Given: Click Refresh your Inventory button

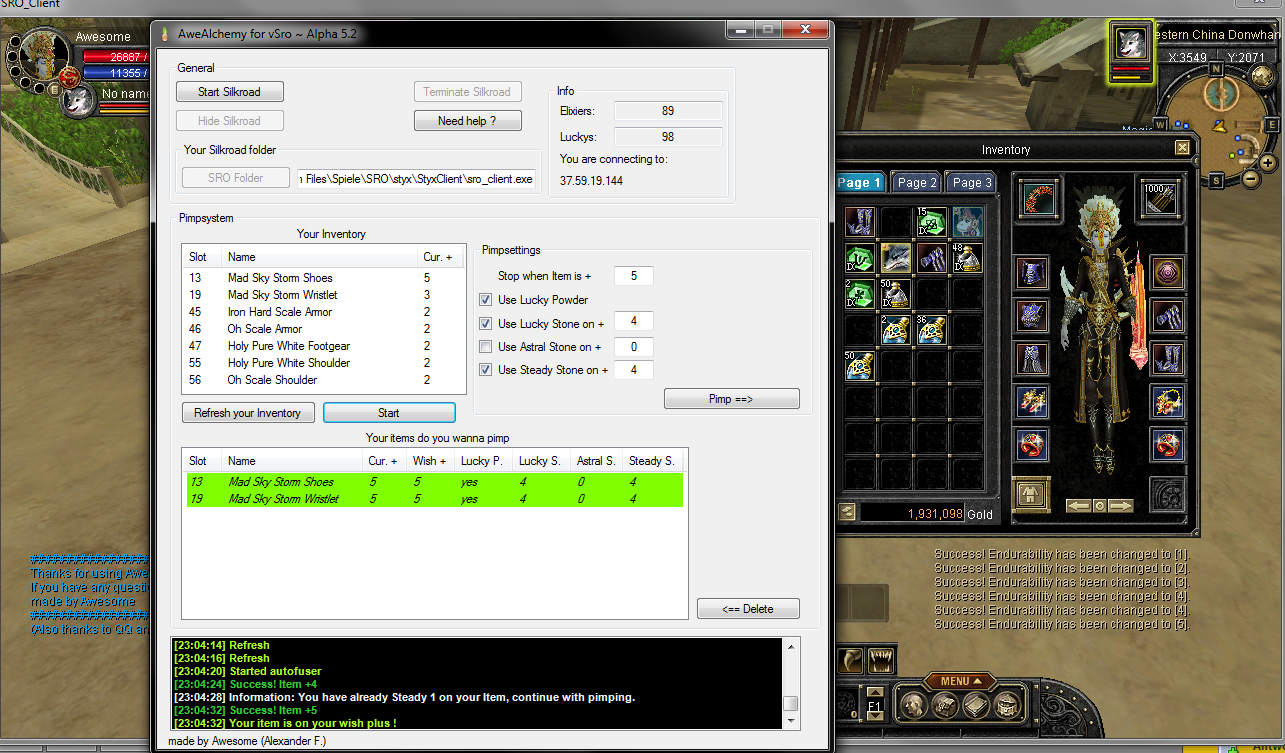Looking at the screenshot, I should click(x=248, y=413).
